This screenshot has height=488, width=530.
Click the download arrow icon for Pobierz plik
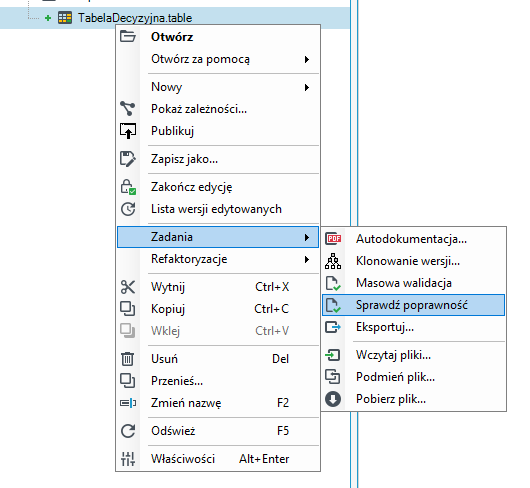coord(333,399)
